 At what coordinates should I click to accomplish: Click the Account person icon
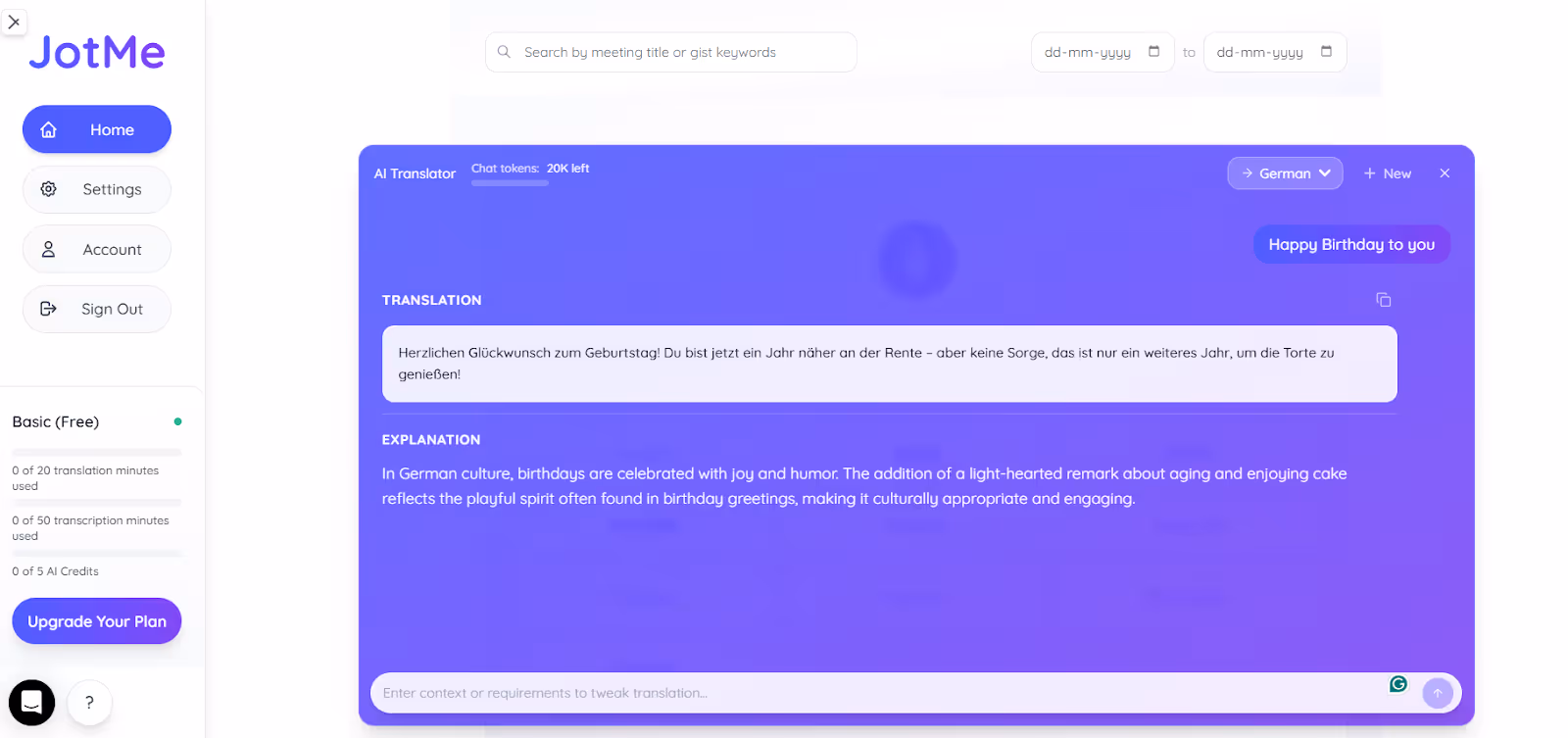tap(48, 249)
